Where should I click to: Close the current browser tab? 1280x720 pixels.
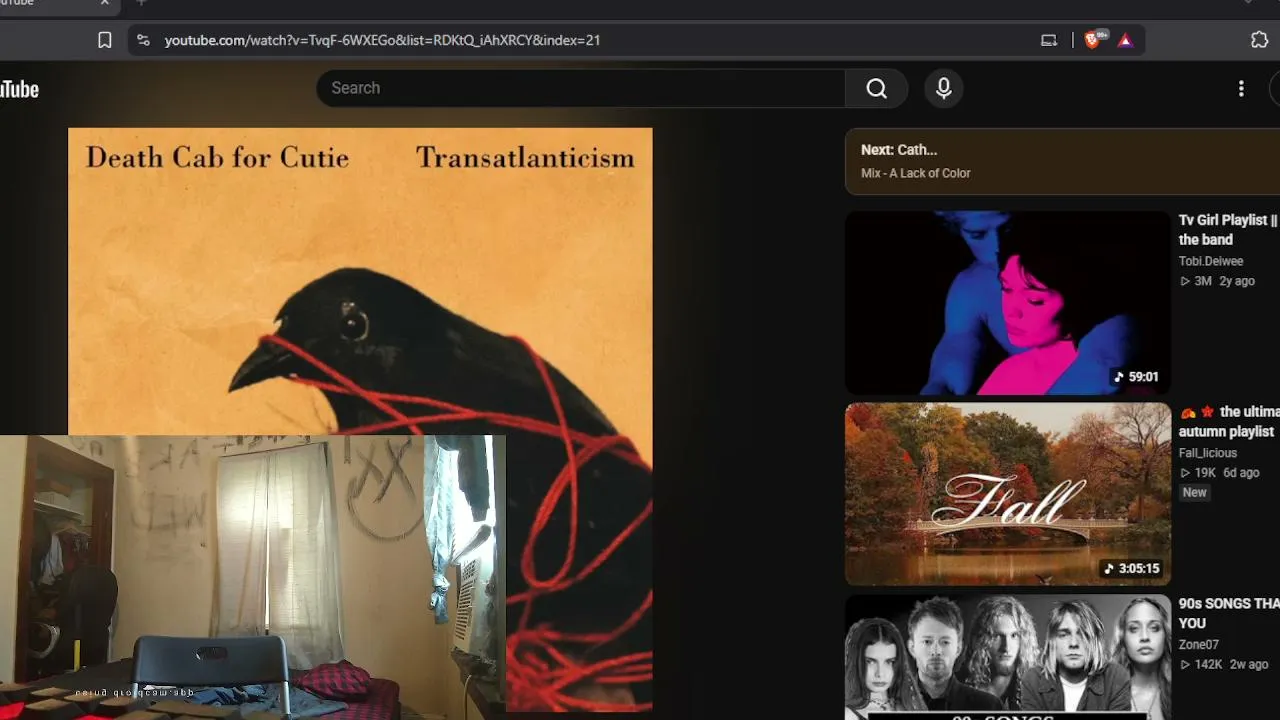click(x=105, y=3)
